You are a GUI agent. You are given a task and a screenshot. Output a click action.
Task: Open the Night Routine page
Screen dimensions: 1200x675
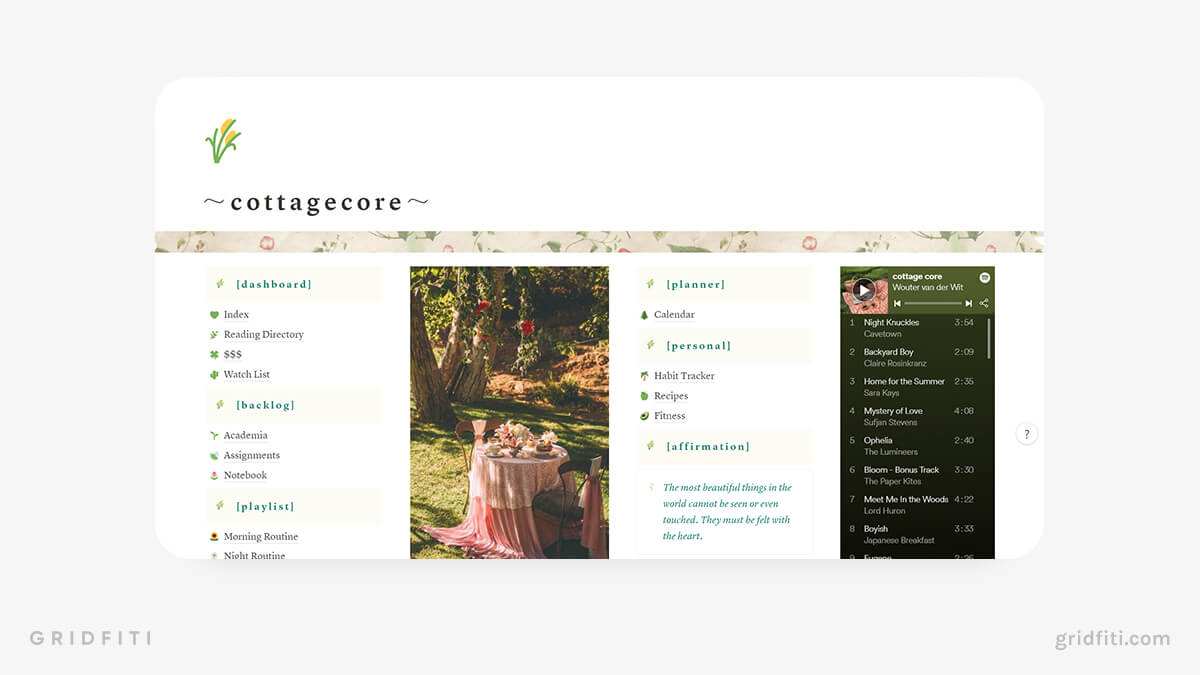254,555
